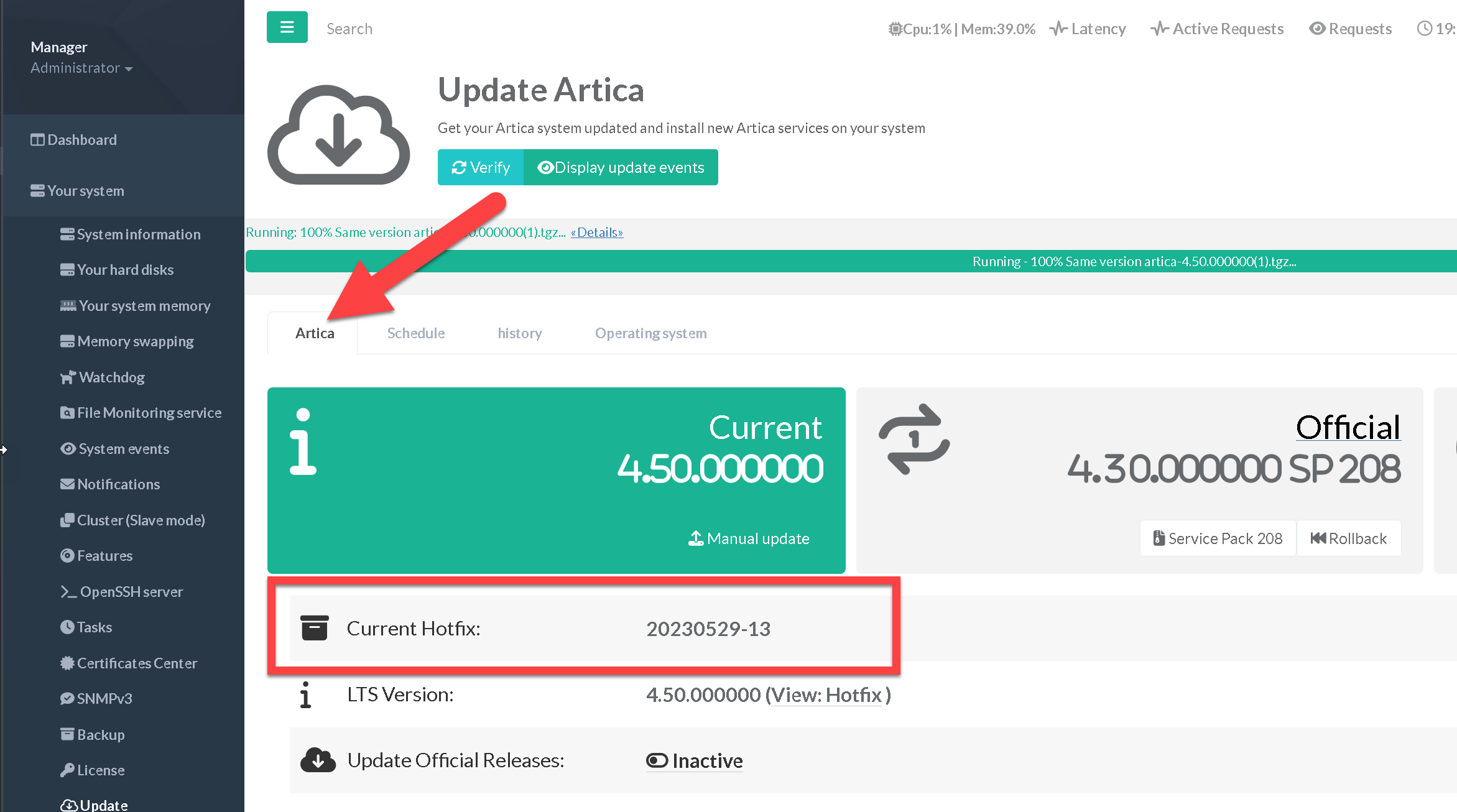Click the SNMPv3 sidebar entry
This screenshot has height=812, width=1457.
pos(104,699)
